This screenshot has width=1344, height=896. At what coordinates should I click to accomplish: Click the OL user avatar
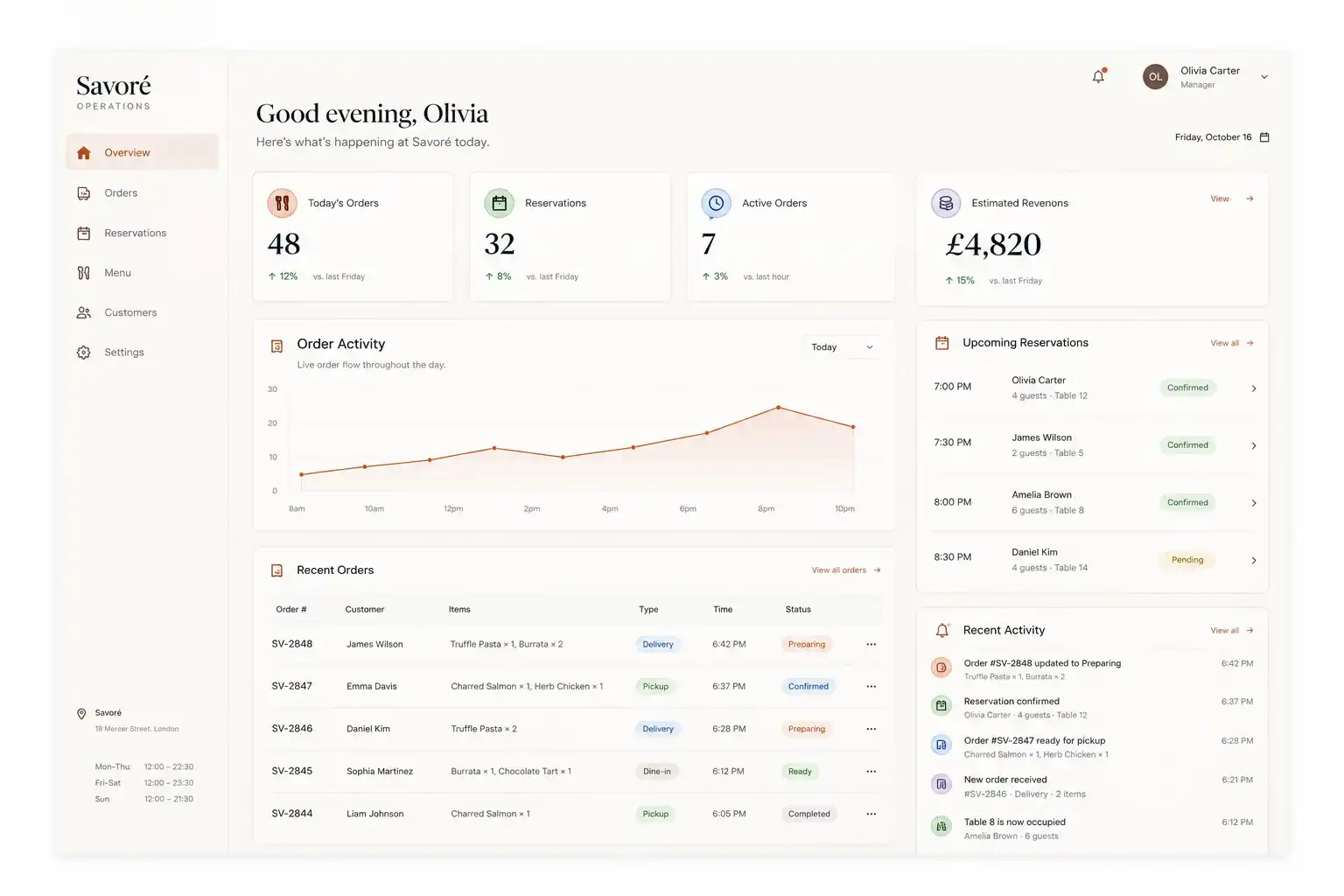pyautogui.click(x=1155, y=77)
